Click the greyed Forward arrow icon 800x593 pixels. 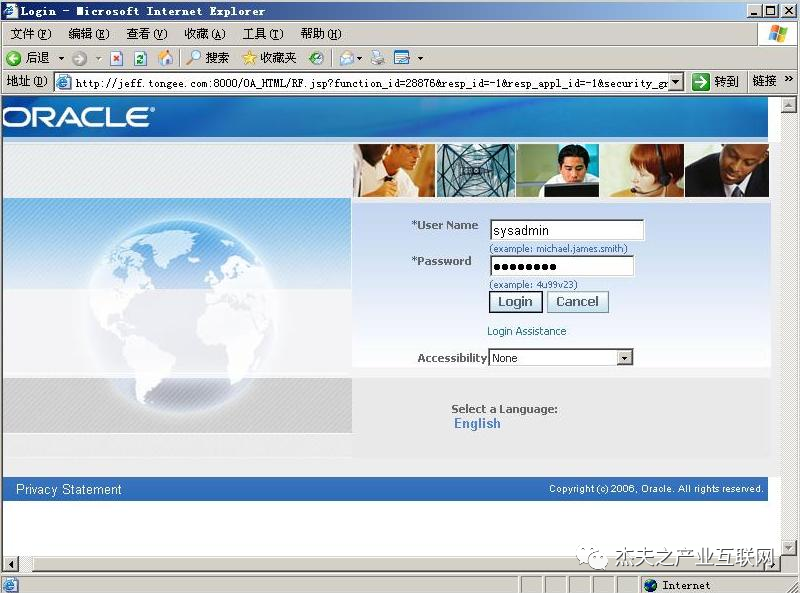[79, 59]
